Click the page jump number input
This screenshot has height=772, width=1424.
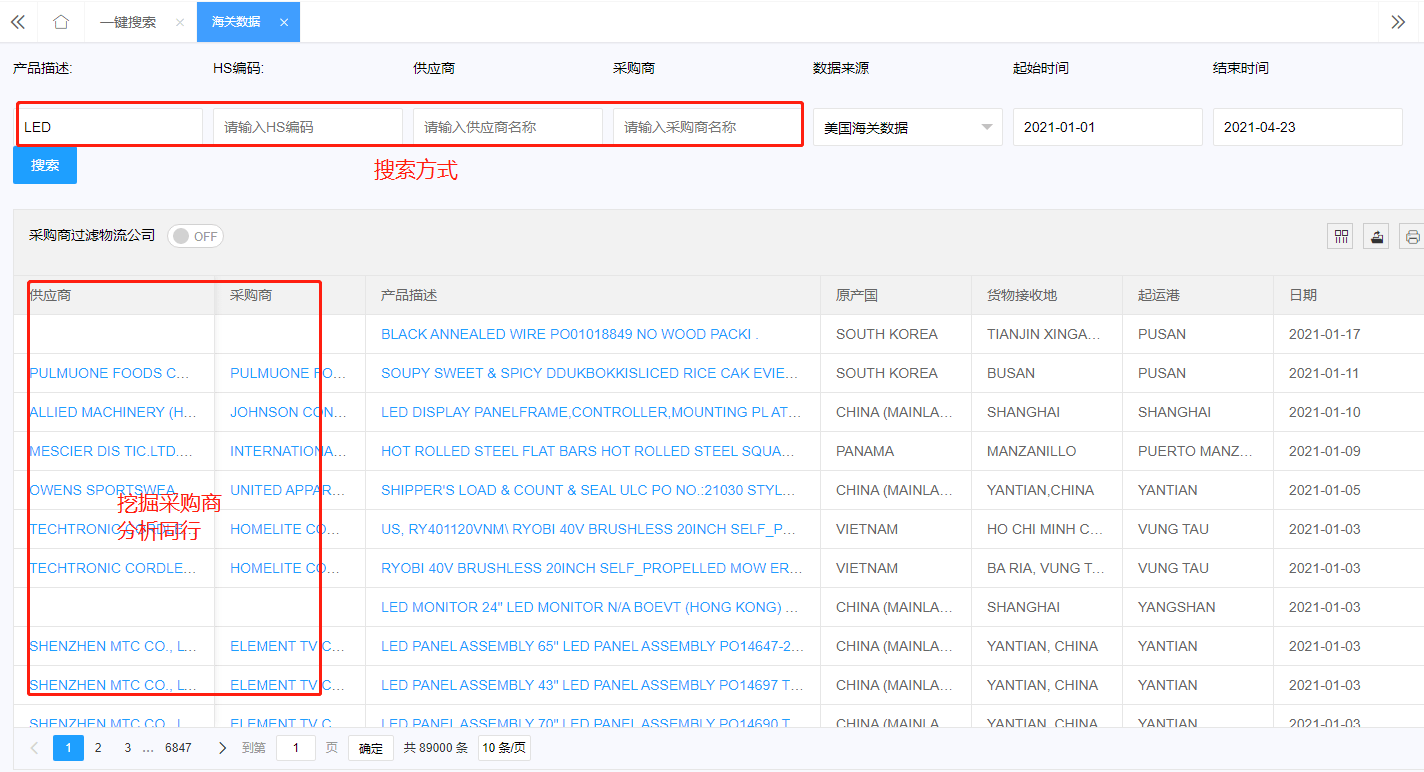click(296, 748)
